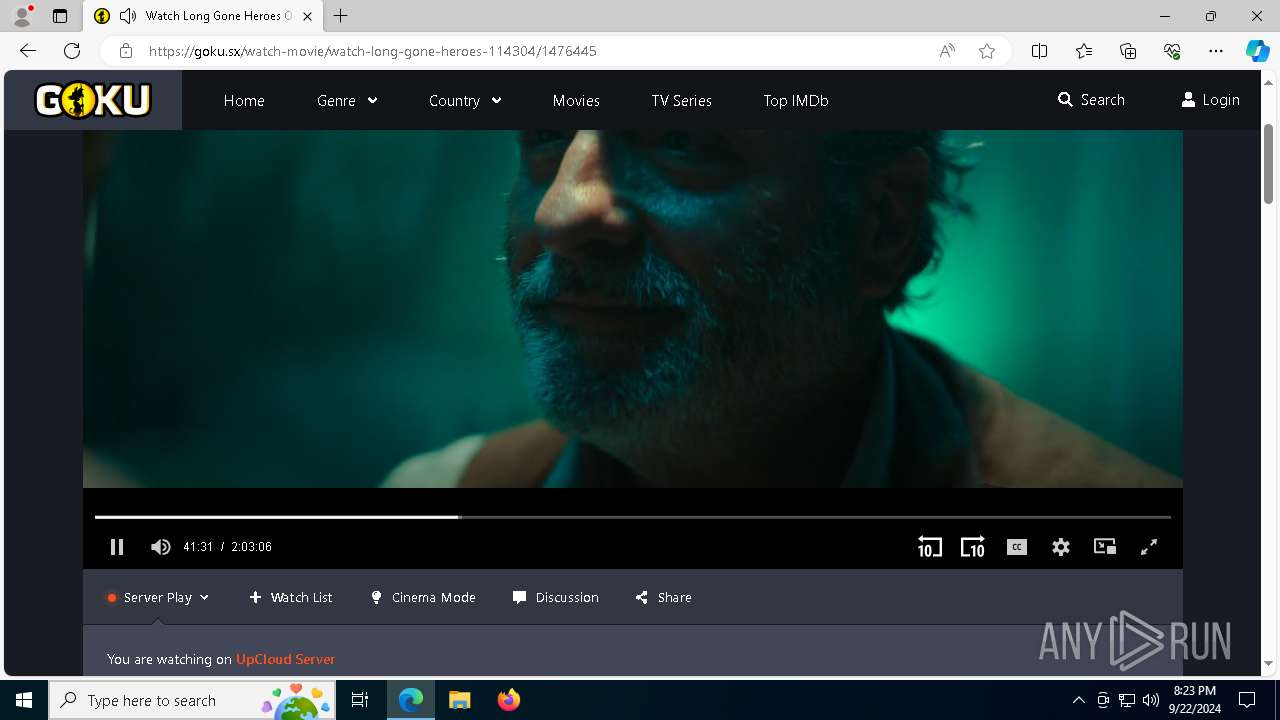This screenshot has height=720, width=1280.
Task: Open clock and date flyout
Action: pos(1196,700)
